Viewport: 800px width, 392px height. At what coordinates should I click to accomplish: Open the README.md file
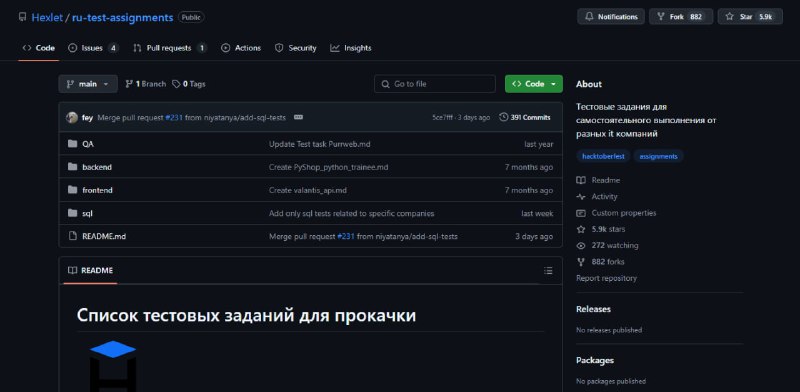tap(104, 237)
